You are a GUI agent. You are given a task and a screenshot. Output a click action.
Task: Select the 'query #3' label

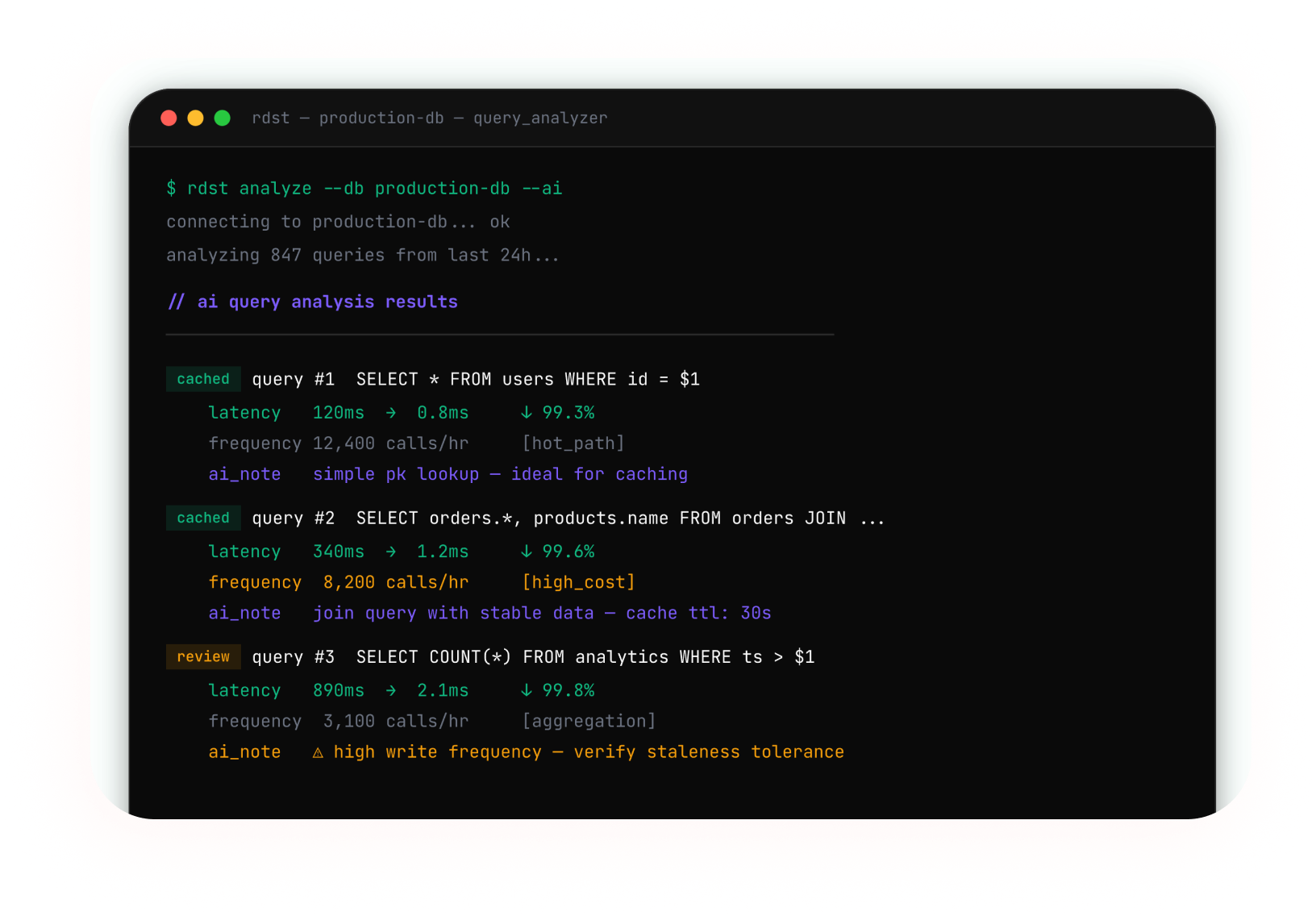point(294,657)
